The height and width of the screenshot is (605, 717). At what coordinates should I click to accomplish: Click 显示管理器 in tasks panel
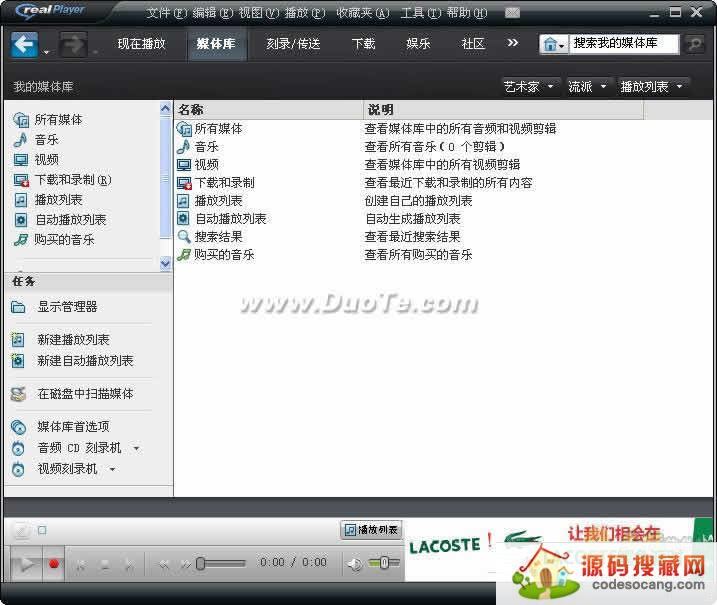coord(67,307)
